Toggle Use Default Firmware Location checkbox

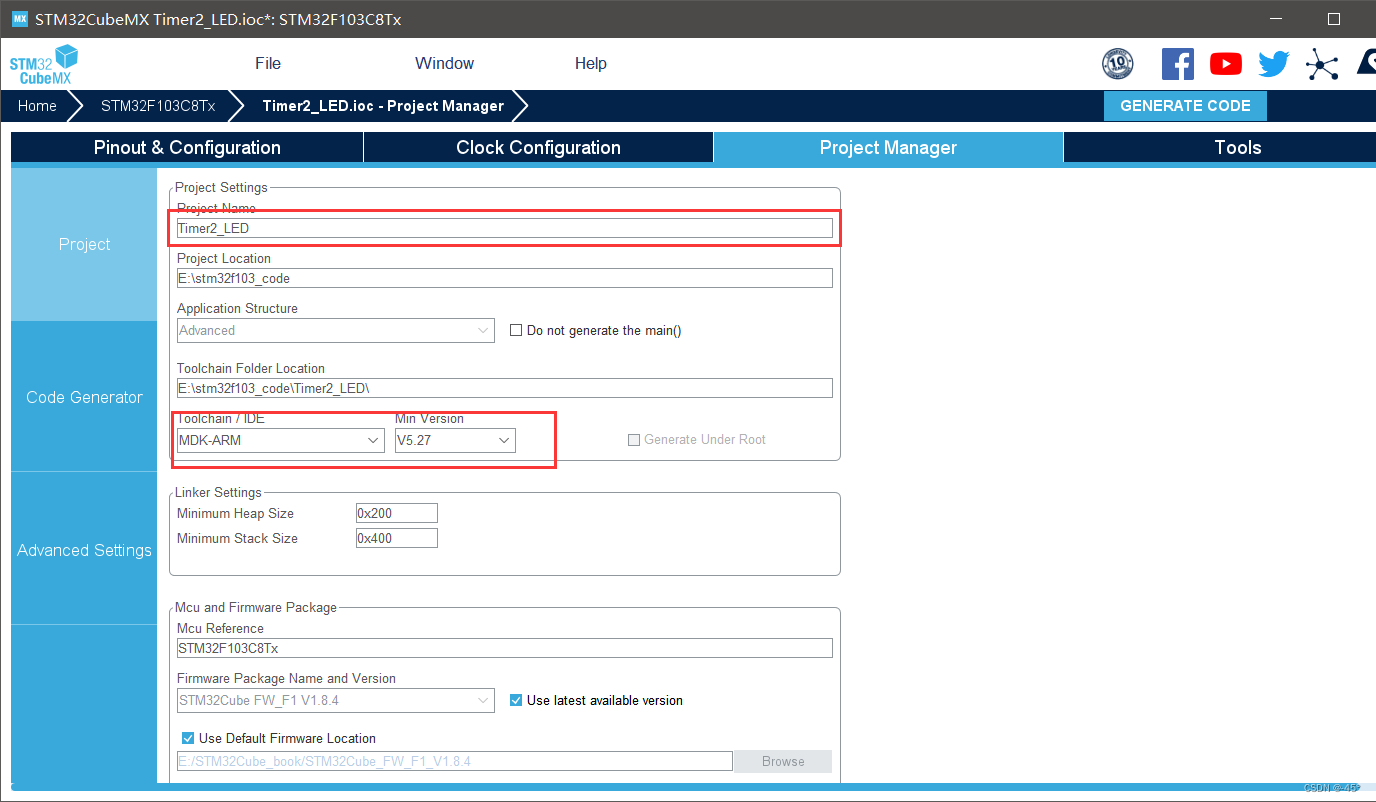click(x=188, y=738)
